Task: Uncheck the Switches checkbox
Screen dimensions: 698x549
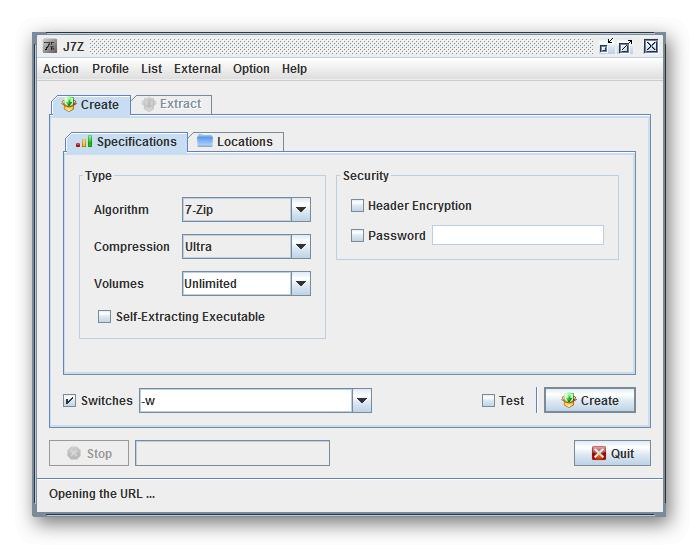Action: pyautogui.click(x=70, y=401)
